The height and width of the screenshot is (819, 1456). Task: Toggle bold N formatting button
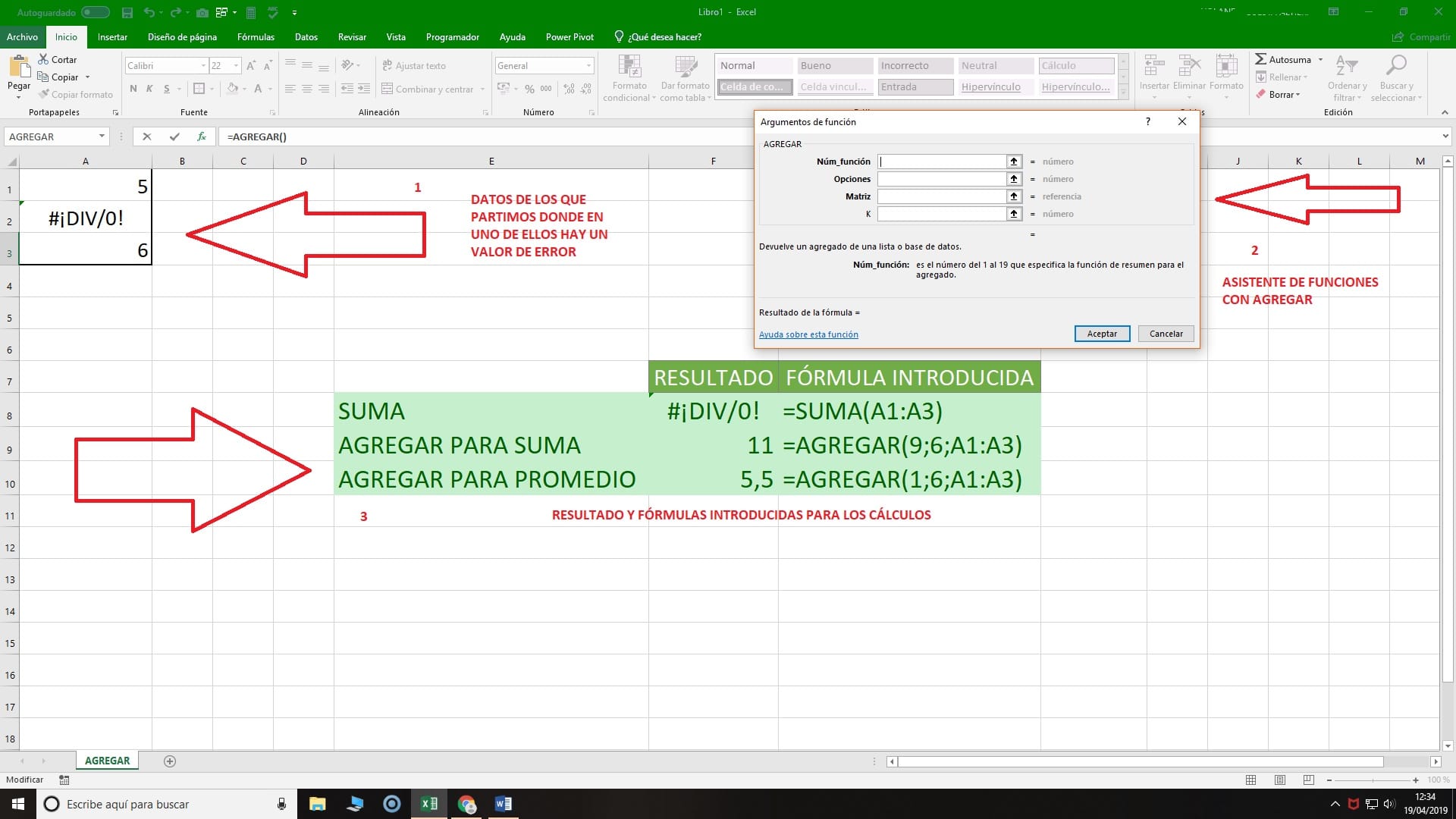click(x=133, y=89)
